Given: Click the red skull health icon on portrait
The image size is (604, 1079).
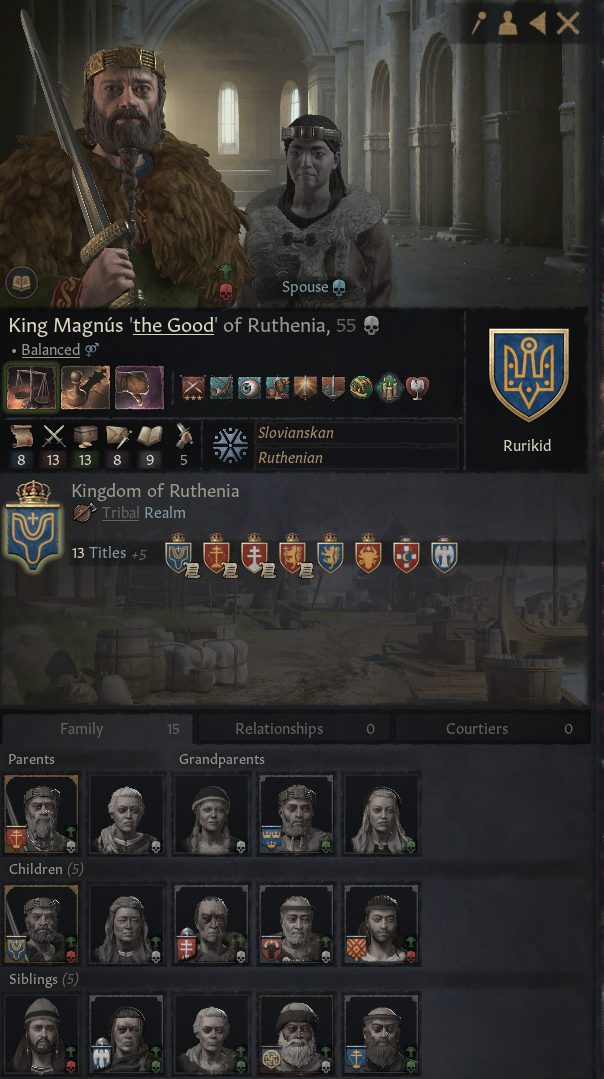Looking at the screenshot, I should (225, 292).
